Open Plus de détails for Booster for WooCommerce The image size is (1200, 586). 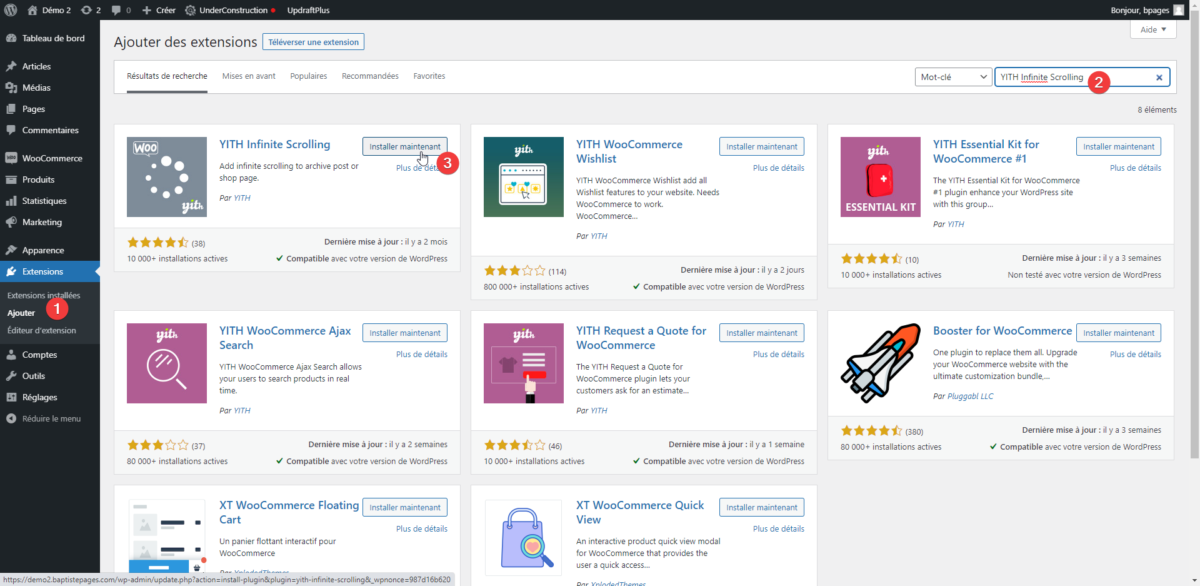click(x=1135, y=354)
